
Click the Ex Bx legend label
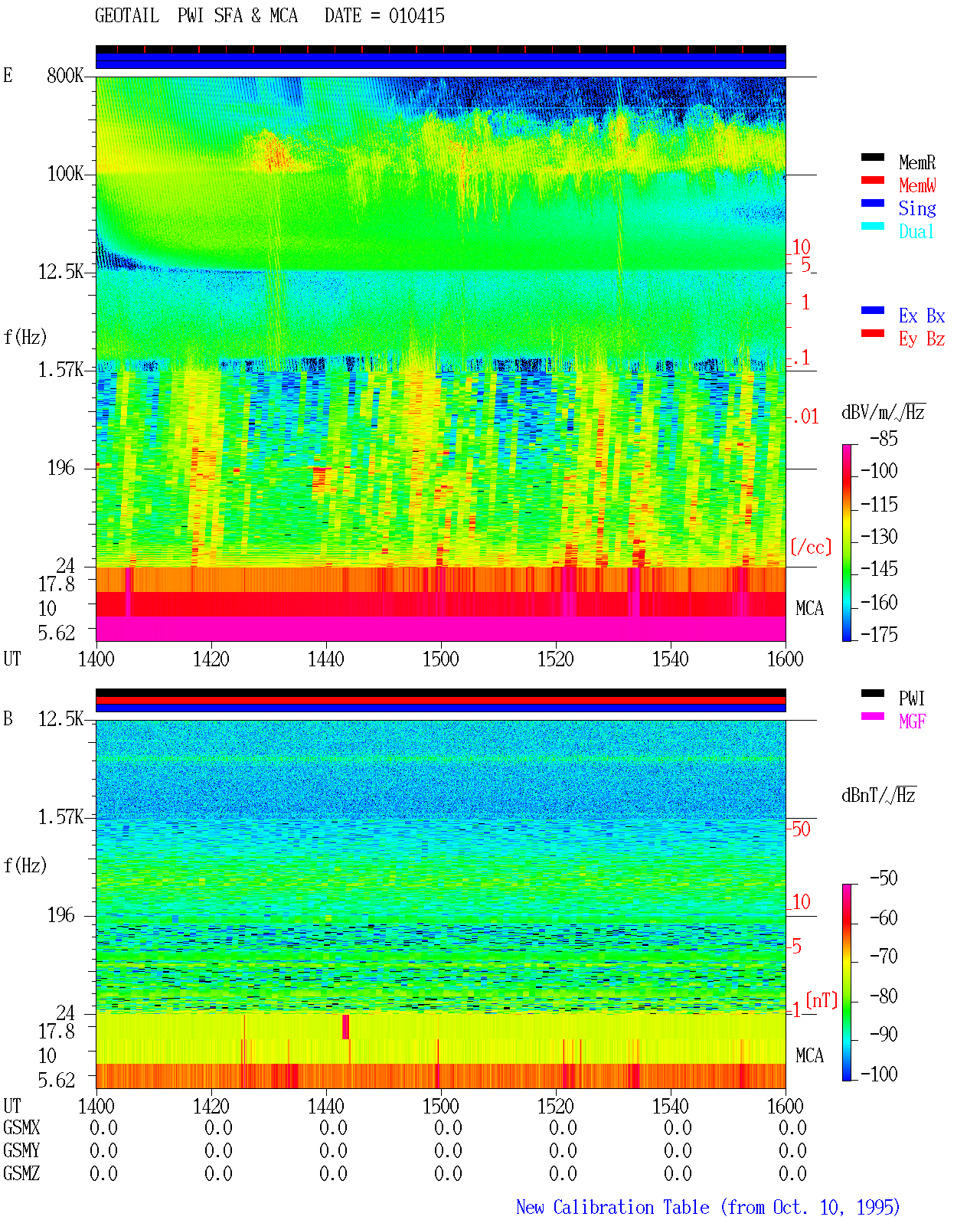pos(922,316)
